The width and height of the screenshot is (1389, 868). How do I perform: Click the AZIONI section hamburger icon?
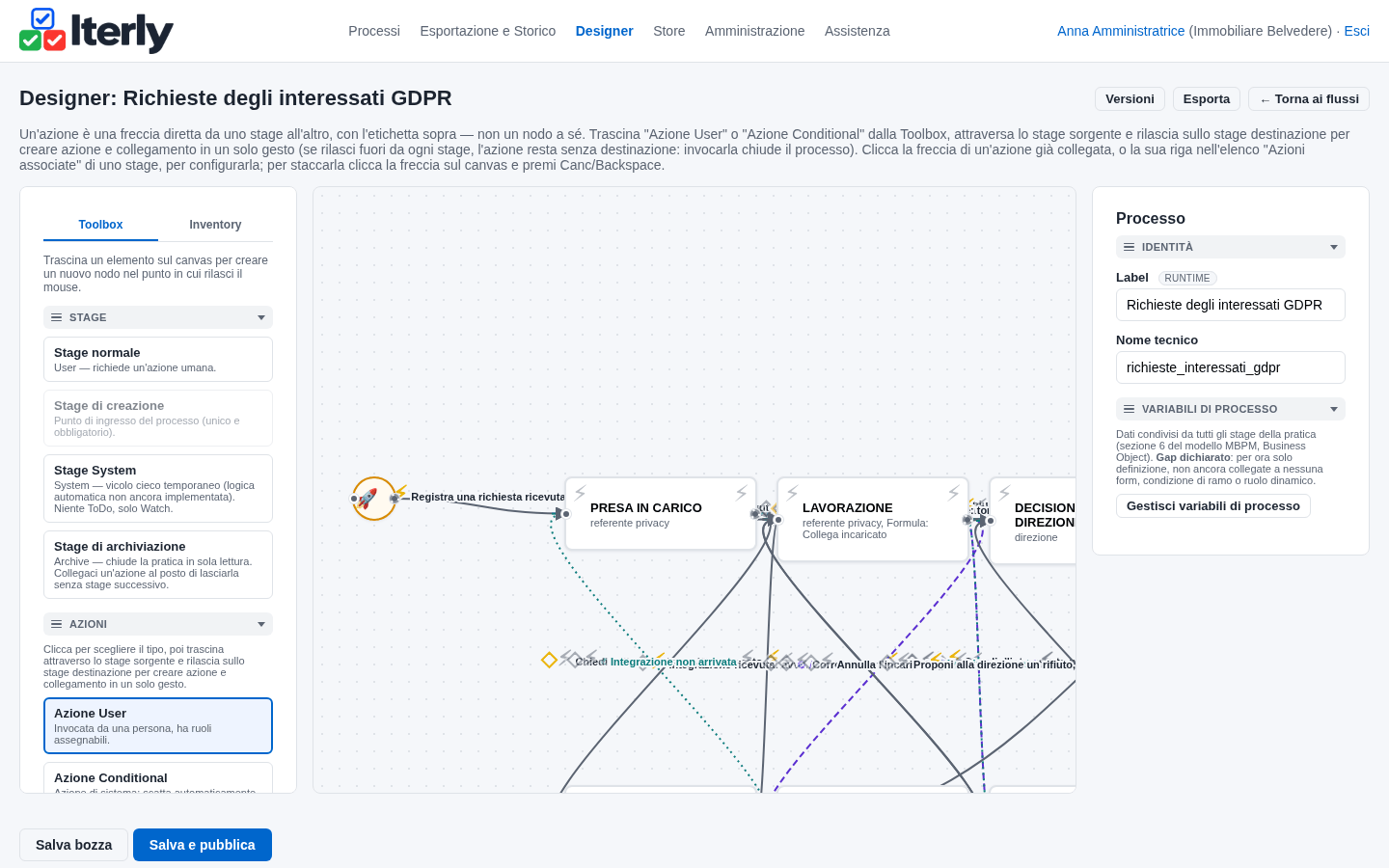[x=57, y=624]
